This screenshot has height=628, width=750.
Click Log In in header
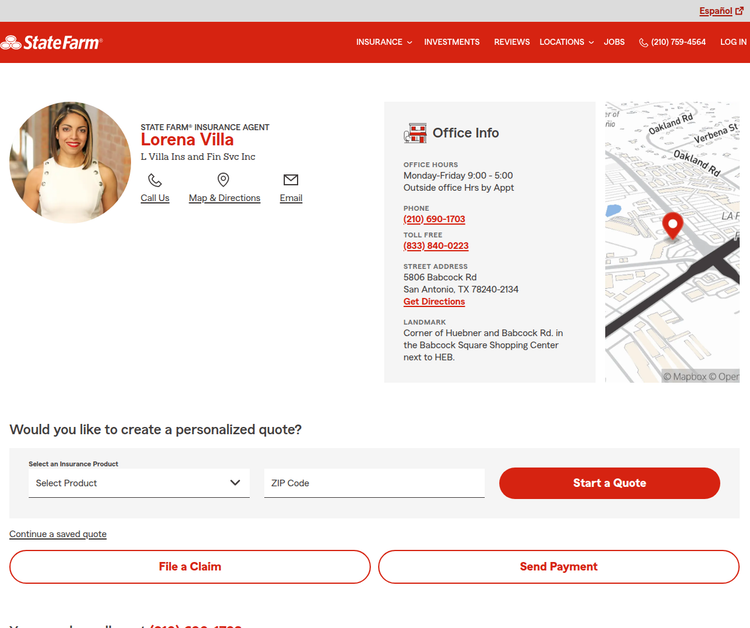[733, 42]
